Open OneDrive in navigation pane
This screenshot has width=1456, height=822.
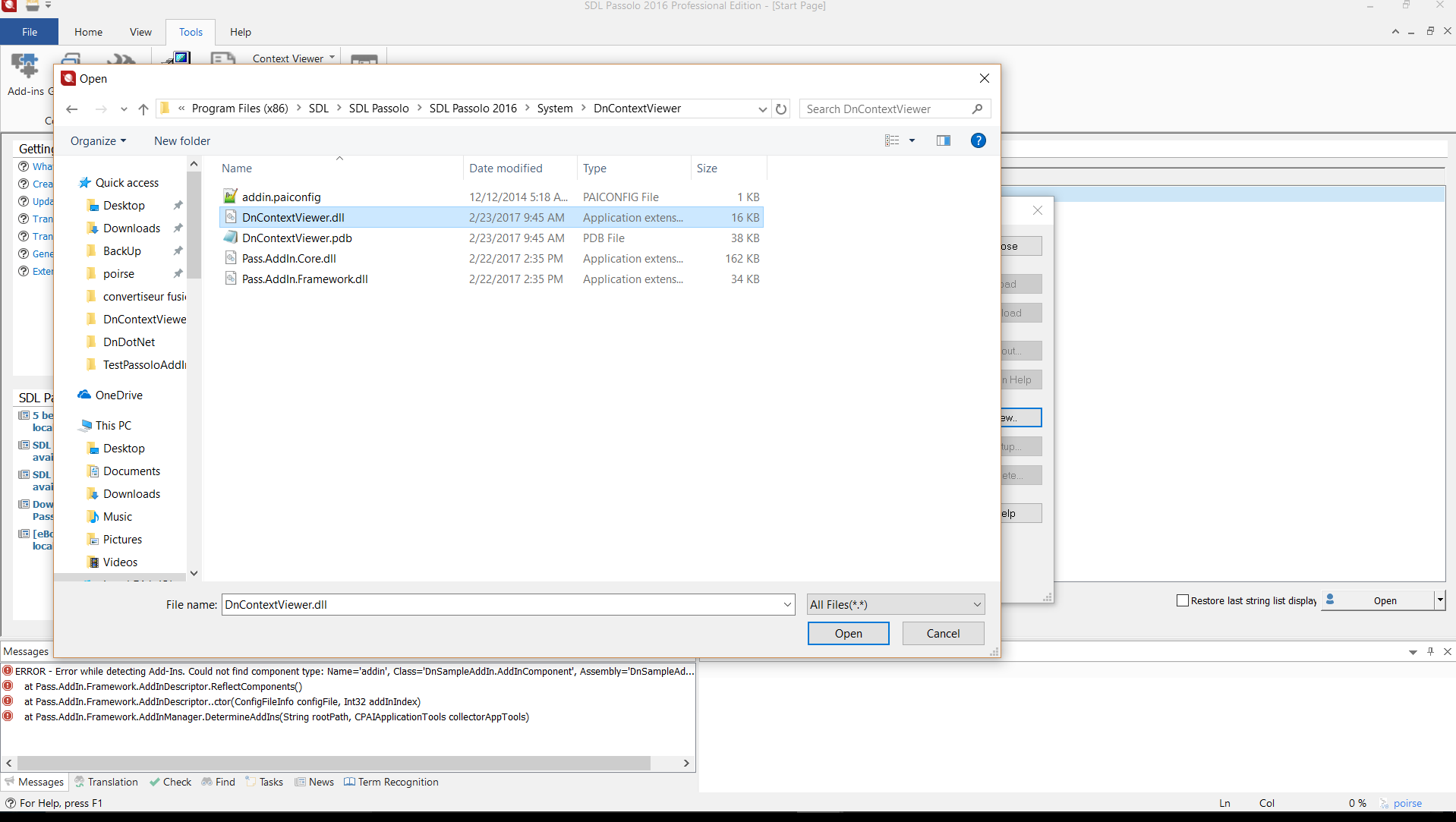coord(118,395)
